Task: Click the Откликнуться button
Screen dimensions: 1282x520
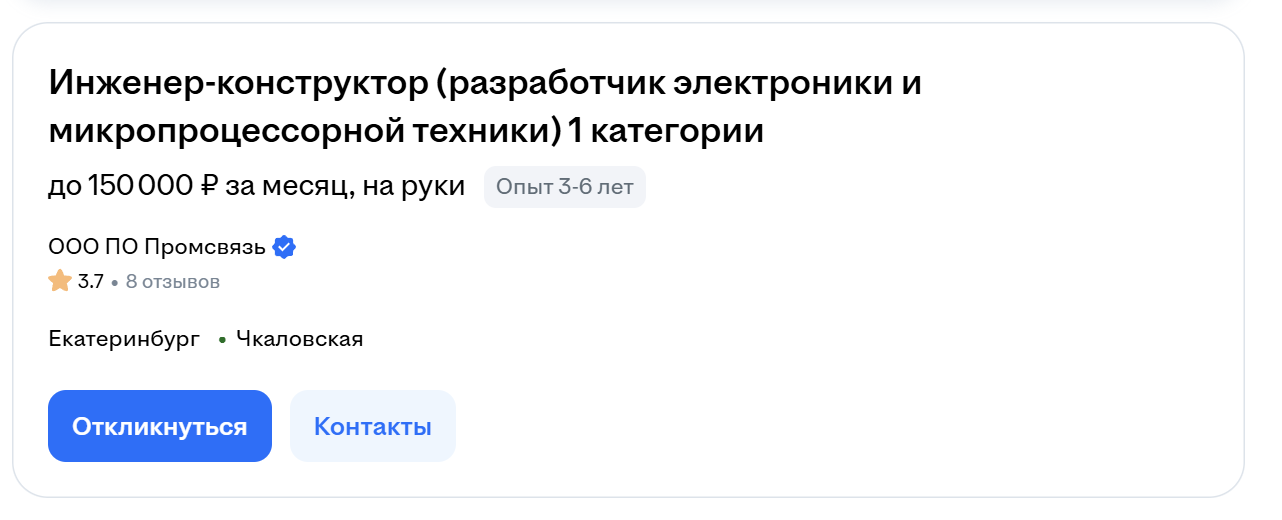Action: 160,426
